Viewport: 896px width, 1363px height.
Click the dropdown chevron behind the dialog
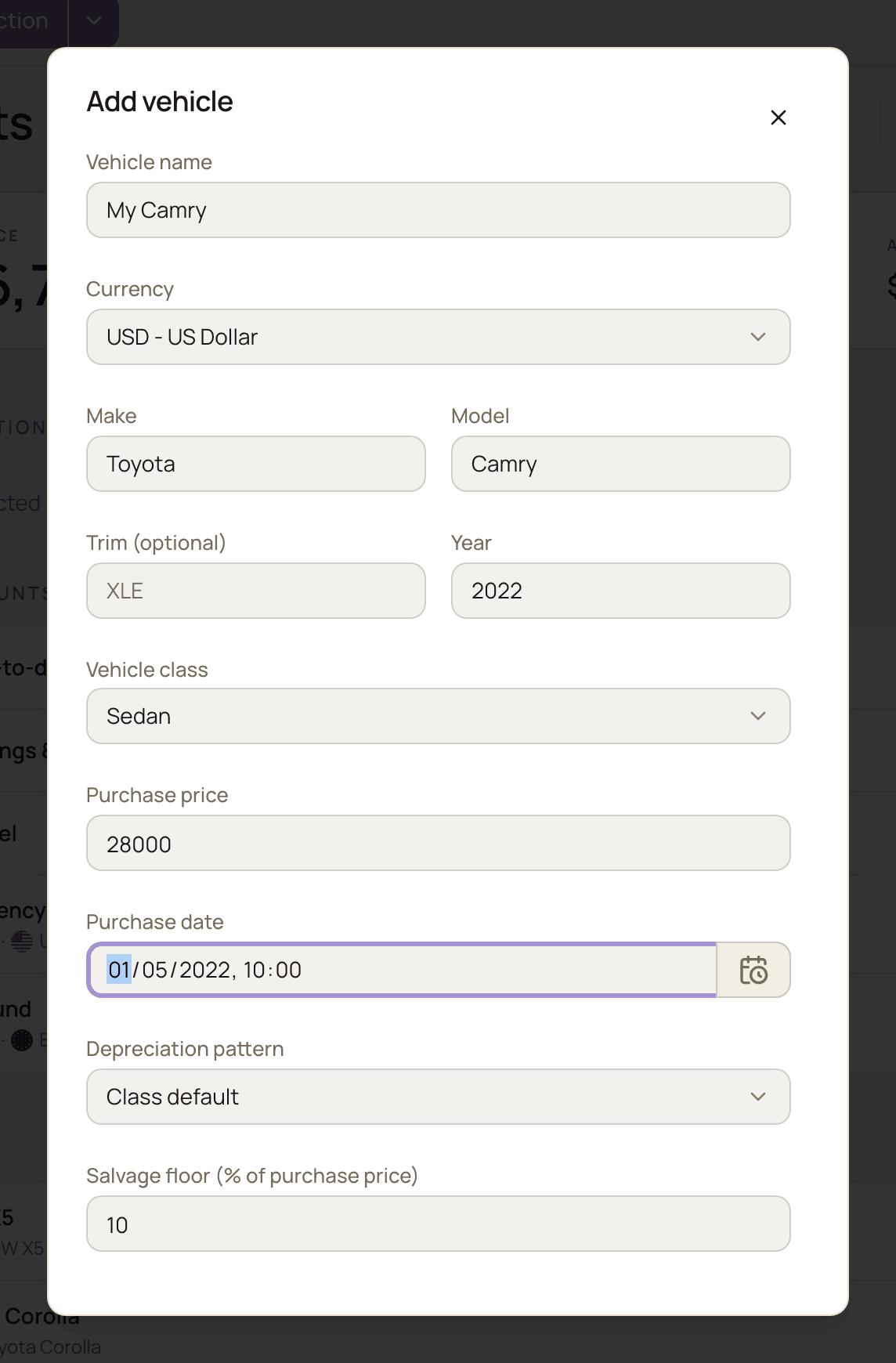pyautogui.click(x=94, y=21)
